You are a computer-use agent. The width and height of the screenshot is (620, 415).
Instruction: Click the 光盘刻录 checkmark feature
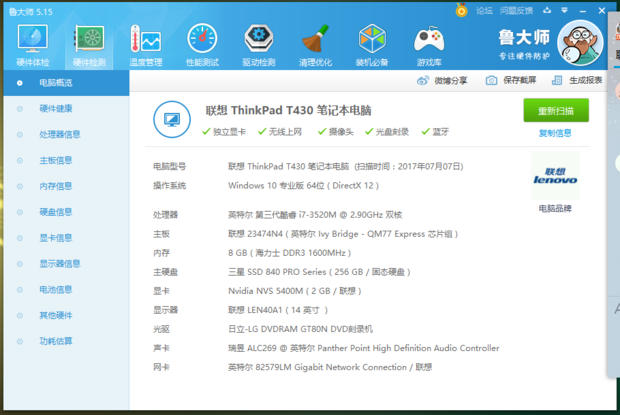[x=387, y=132]
